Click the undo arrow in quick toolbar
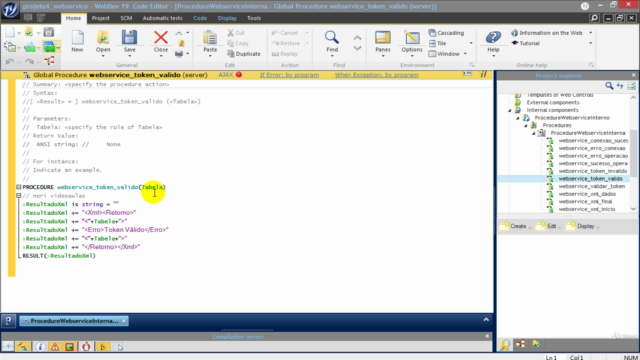Viewport: 640px width, 360px height. click(x=10, y=61)
